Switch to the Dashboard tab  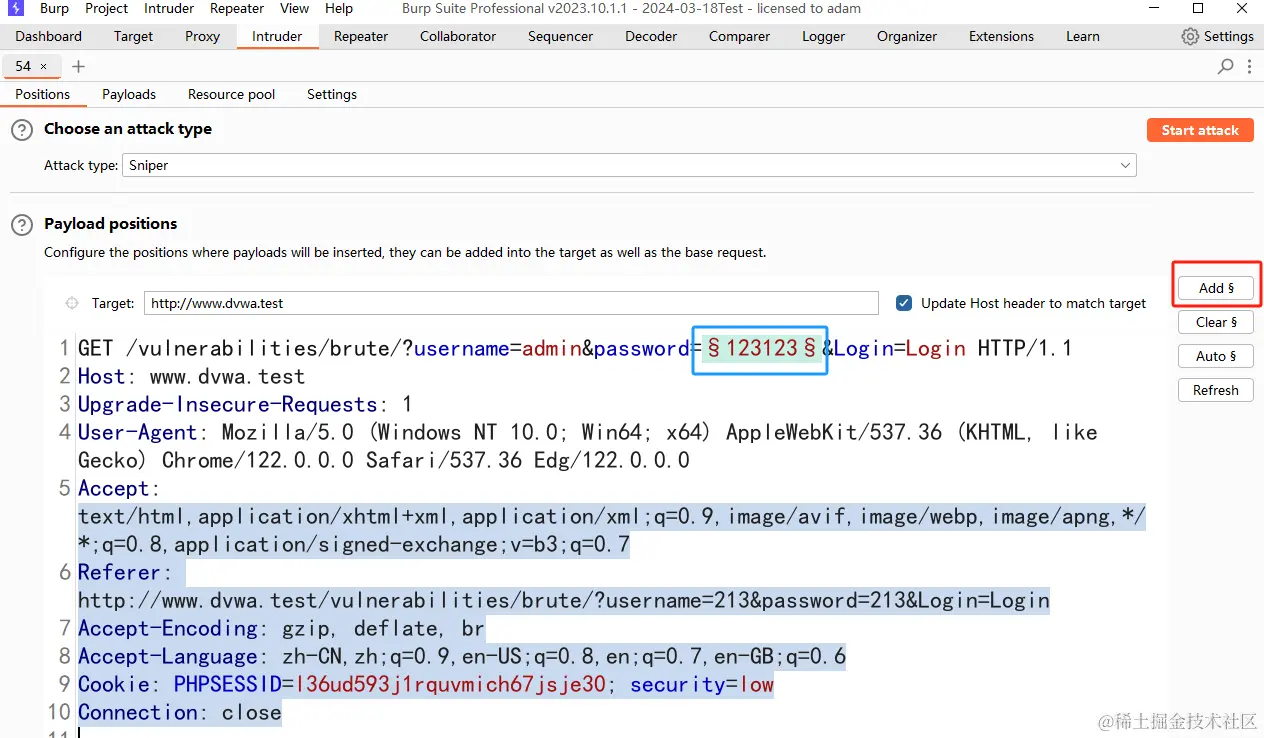click(x=49, y=36)
